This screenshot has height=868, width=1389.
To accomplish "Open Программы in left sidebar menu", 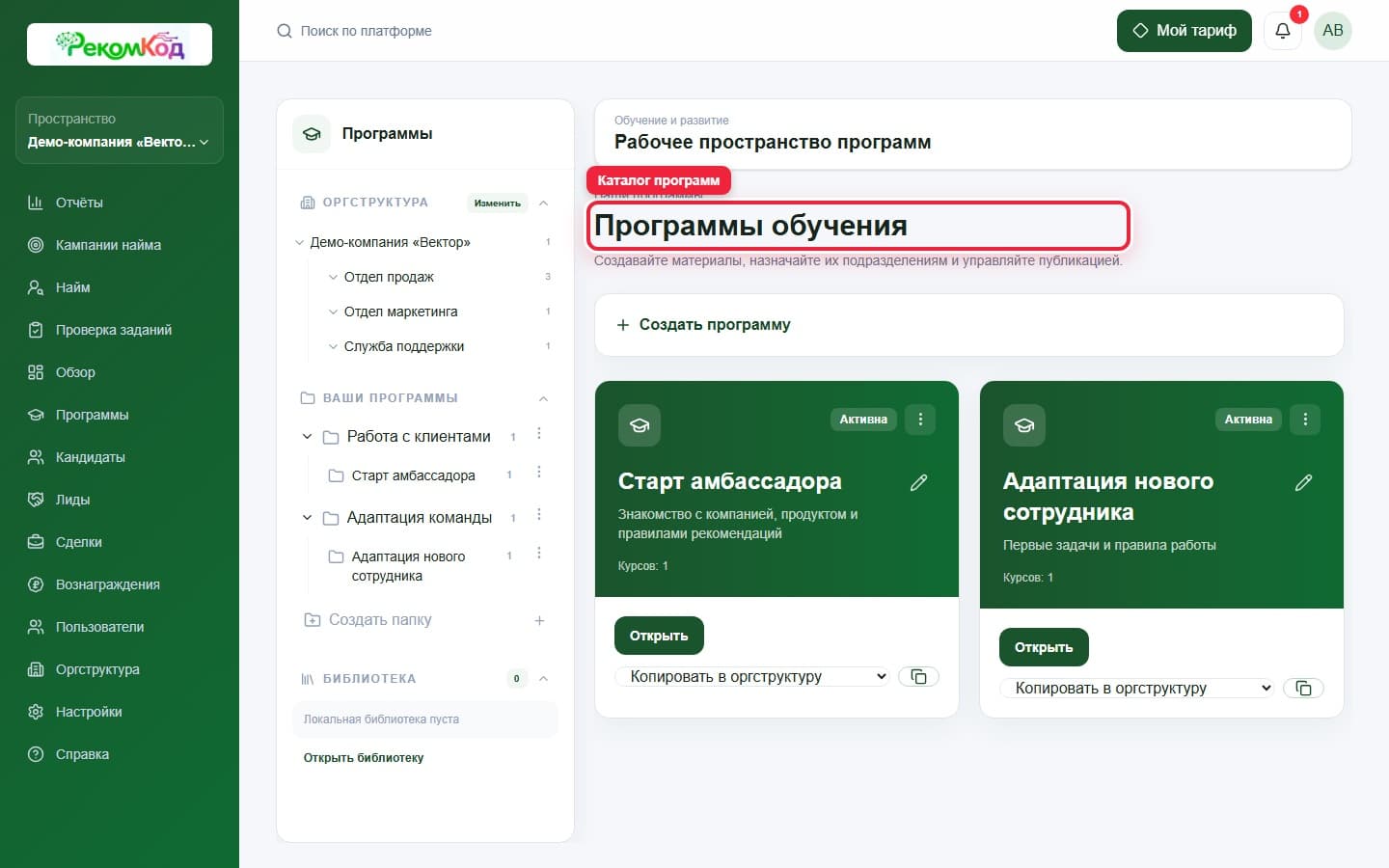I will (x=92, y=415).
